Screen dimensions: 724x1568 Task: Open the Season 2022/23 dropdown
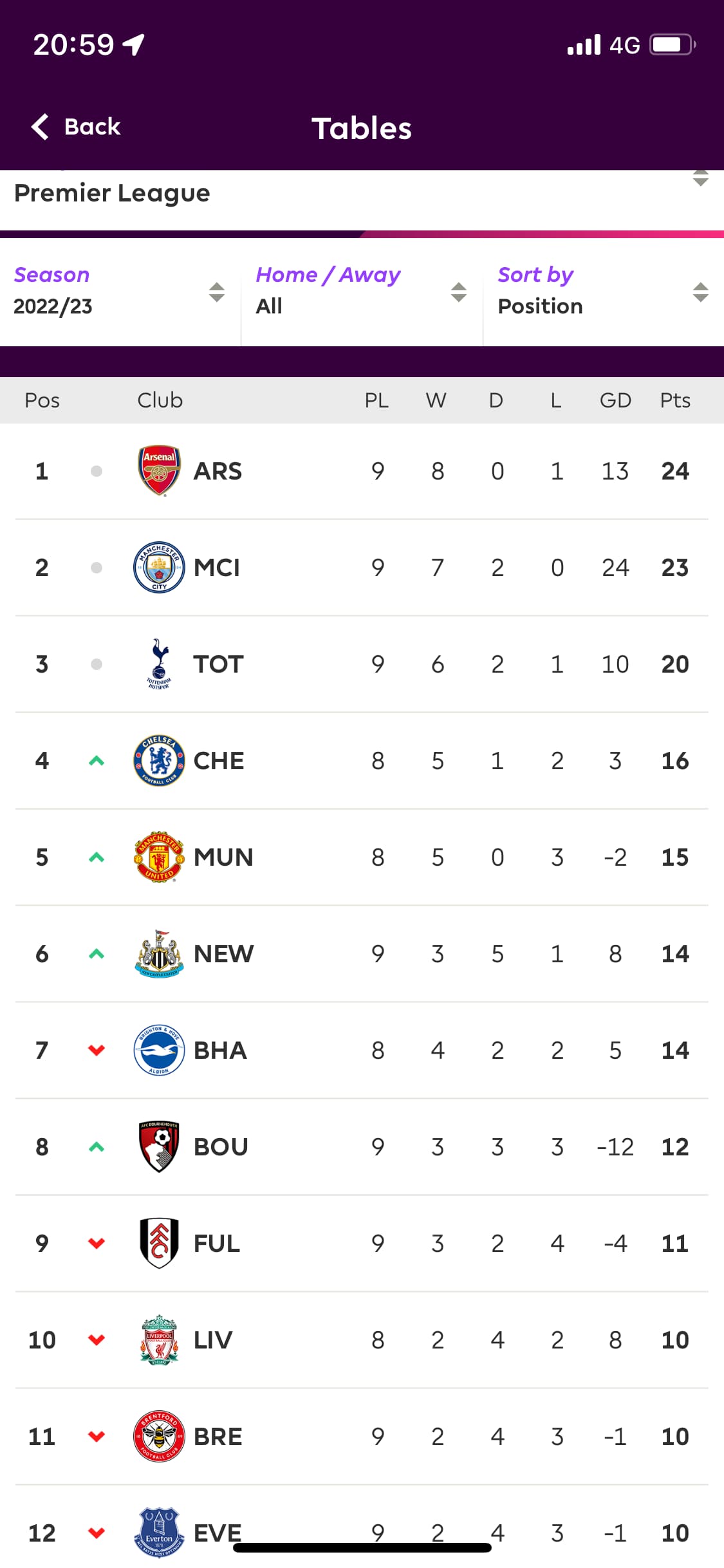click(x=120, y=292)
